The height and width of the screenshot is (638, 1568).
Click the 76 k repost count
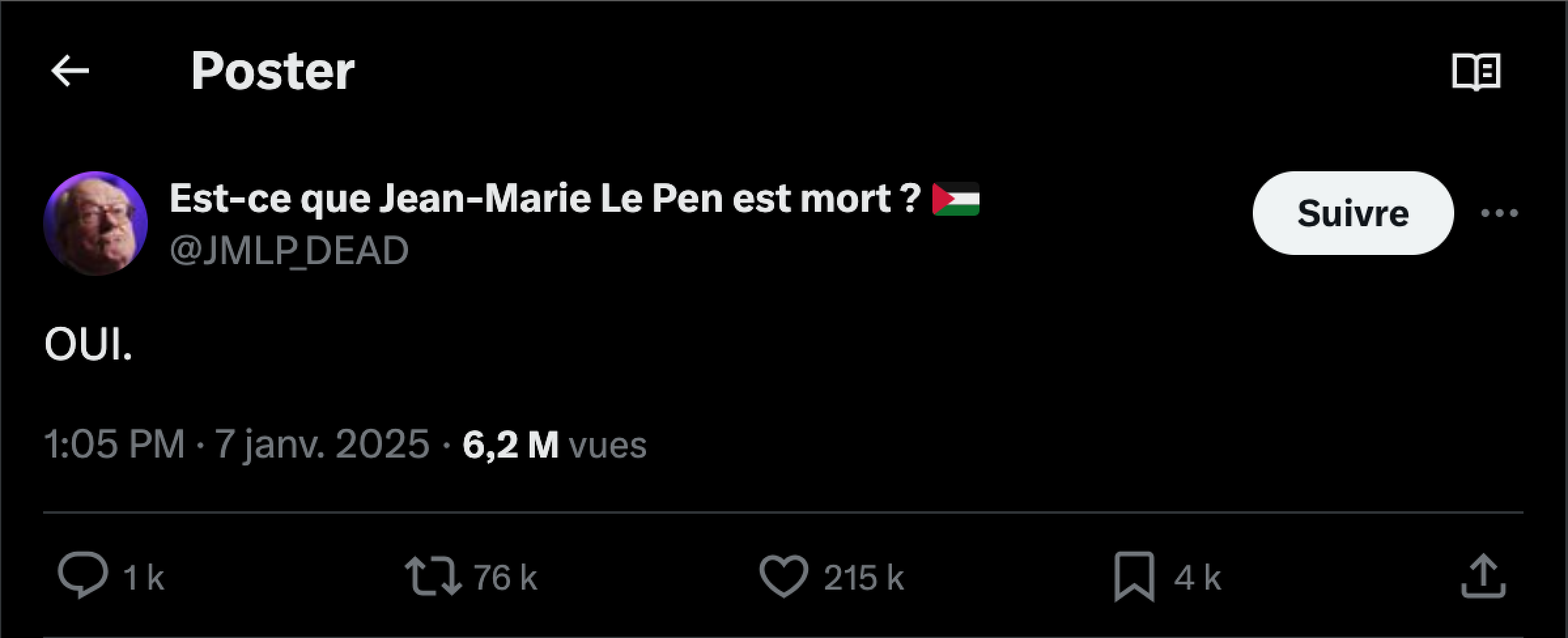click(505, 578)
